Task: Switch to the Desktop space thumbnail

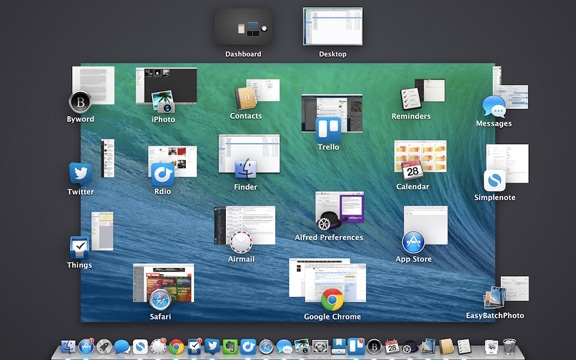Action: [332, 26]
